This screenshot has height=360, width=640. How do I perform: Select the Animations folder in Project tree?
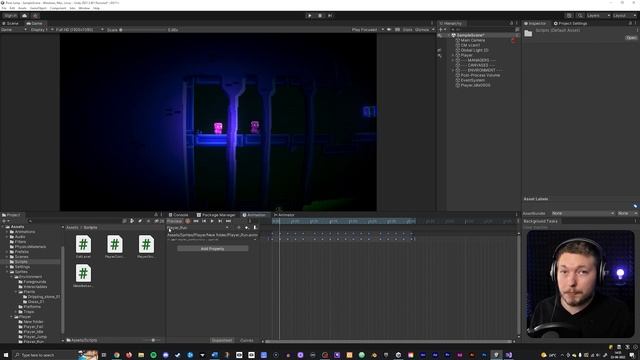point(25,232)
